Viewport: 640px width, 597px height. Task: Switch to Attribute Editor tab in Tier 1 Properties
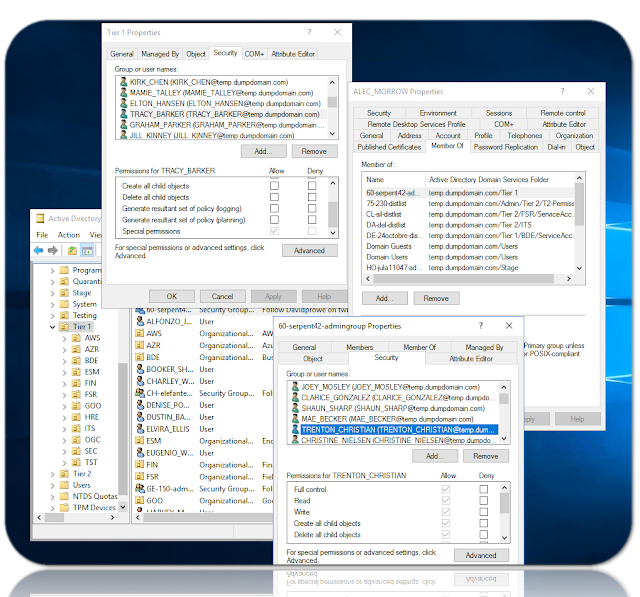tap(293, 54)
